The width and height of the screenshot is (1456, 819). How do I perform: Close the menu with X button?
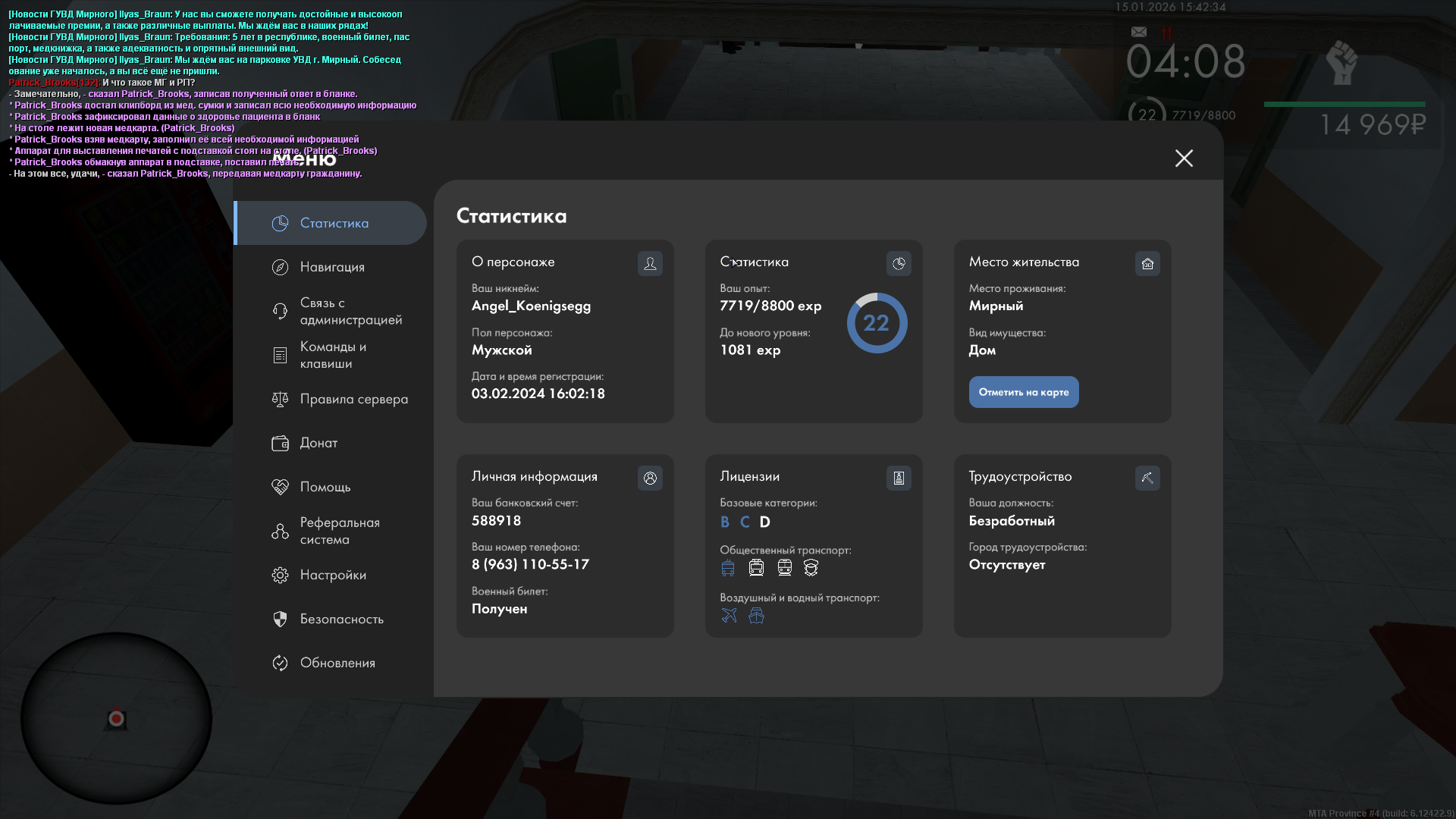click(1184, 158)
